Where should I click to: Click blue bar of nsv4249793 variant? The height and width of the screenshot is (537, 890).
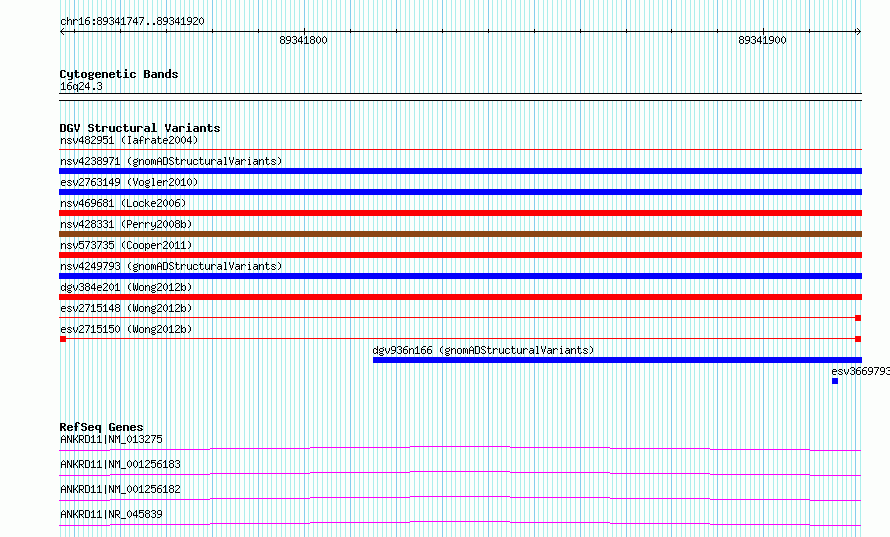460,276
